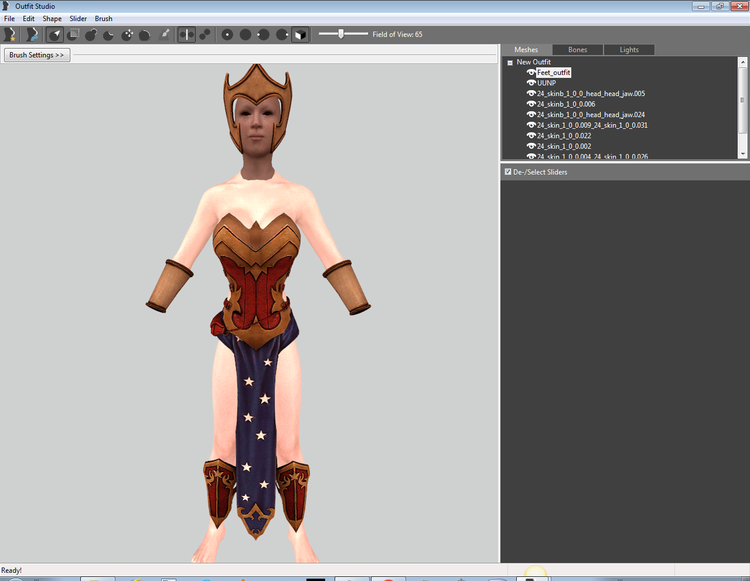Switch to back view with plain circle
The height and width of the screenshot is (581, 750).
tap(245, 34)
